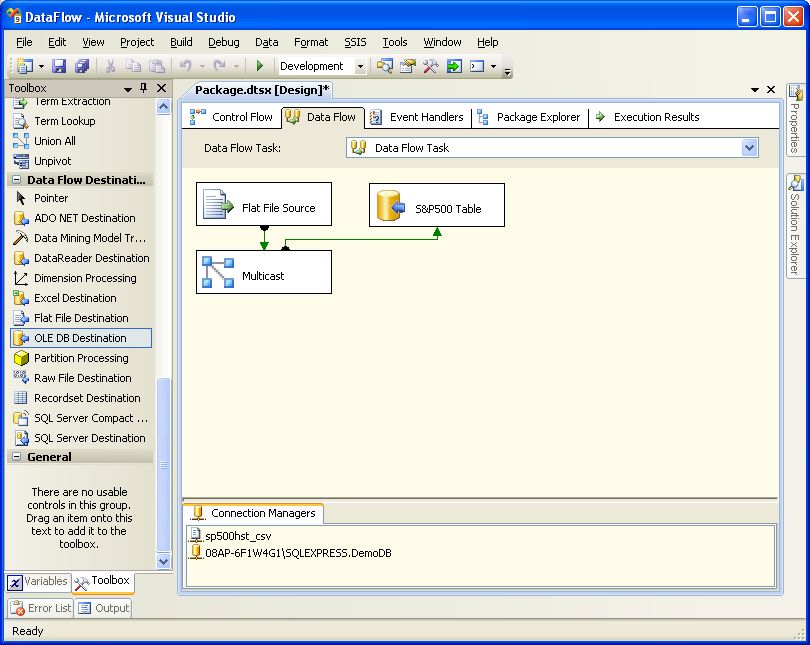
Task: Collapse the General toolbox group
Action: (x=17, y=457)
